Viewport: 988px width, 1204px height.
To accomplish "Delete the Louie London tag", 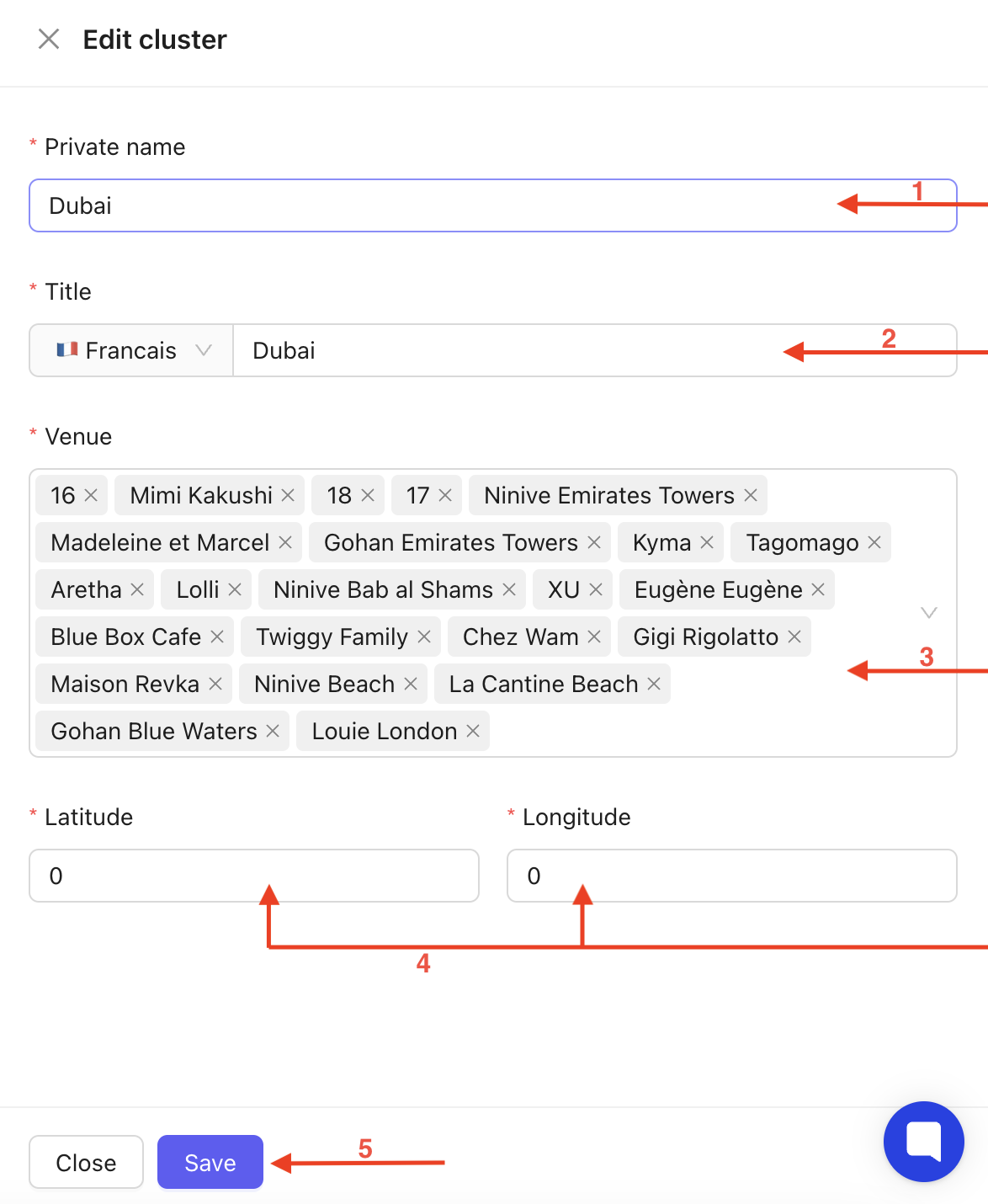I will pyautogui.click(x=473, y=731).
